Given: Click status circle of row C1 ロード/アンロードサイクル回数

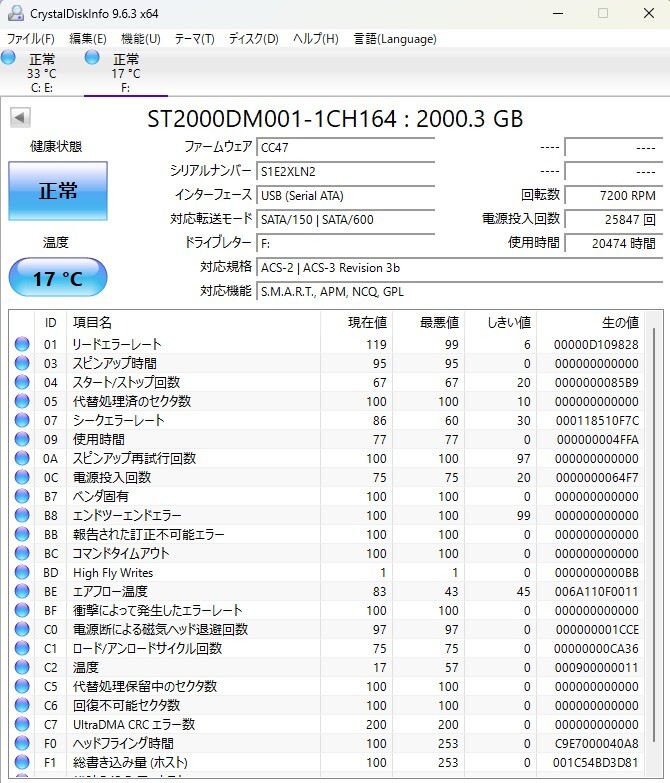Looking at the screenshot, I should pyautogui.click(x=22, y=648).
